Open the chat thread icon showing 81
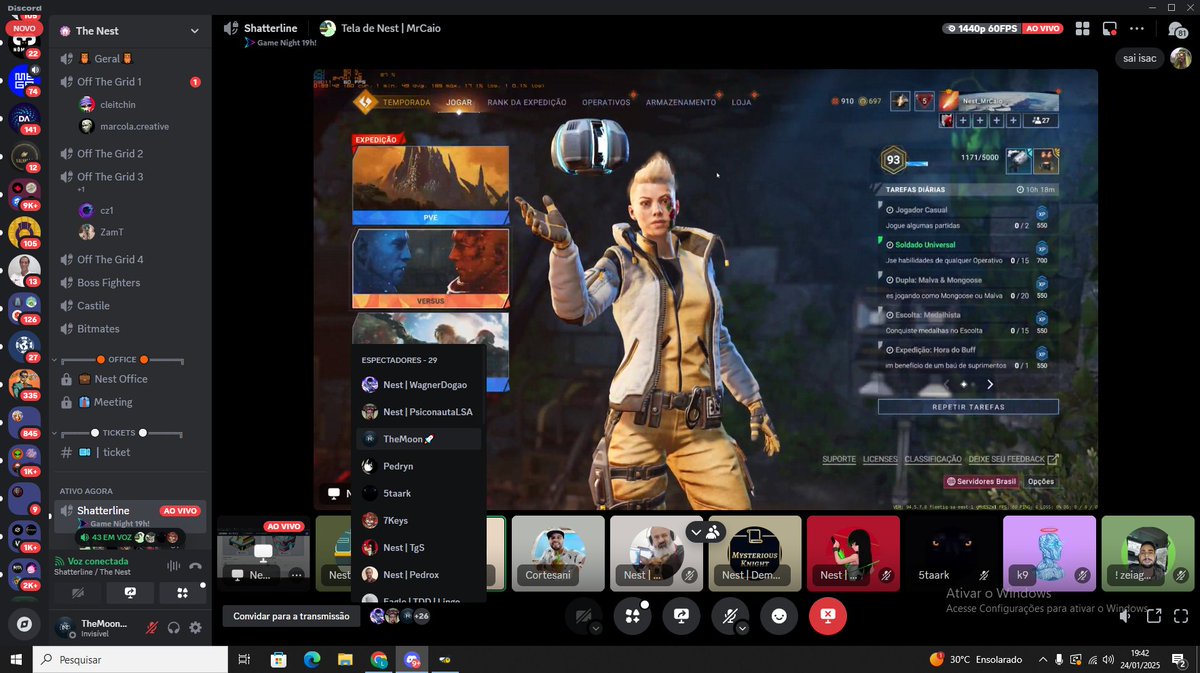Viewport: 1200px width, 673px height. pos(1177,30)
